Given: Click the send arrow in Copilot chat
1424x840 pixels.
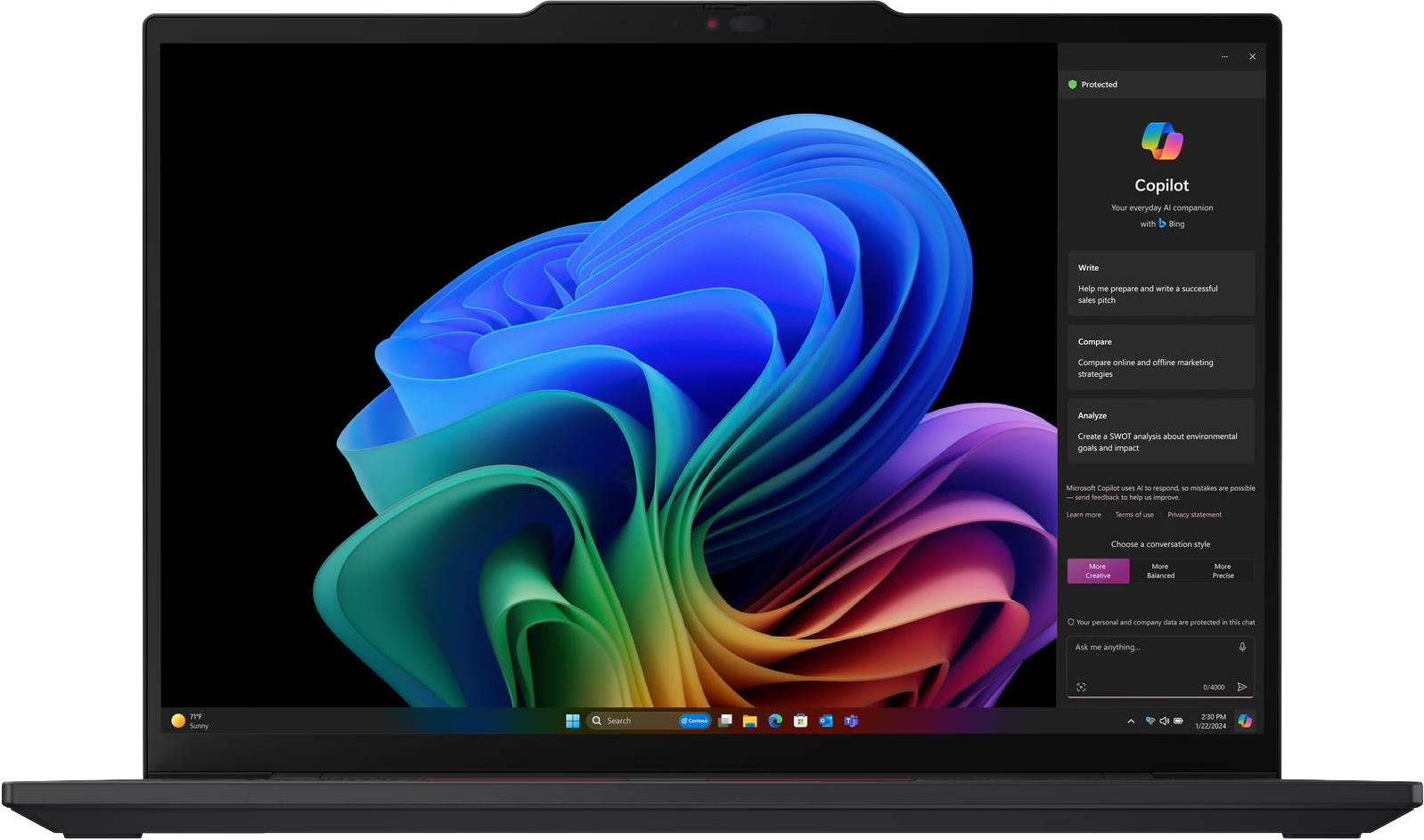Looking at the screenshot, I should 1241,687.
